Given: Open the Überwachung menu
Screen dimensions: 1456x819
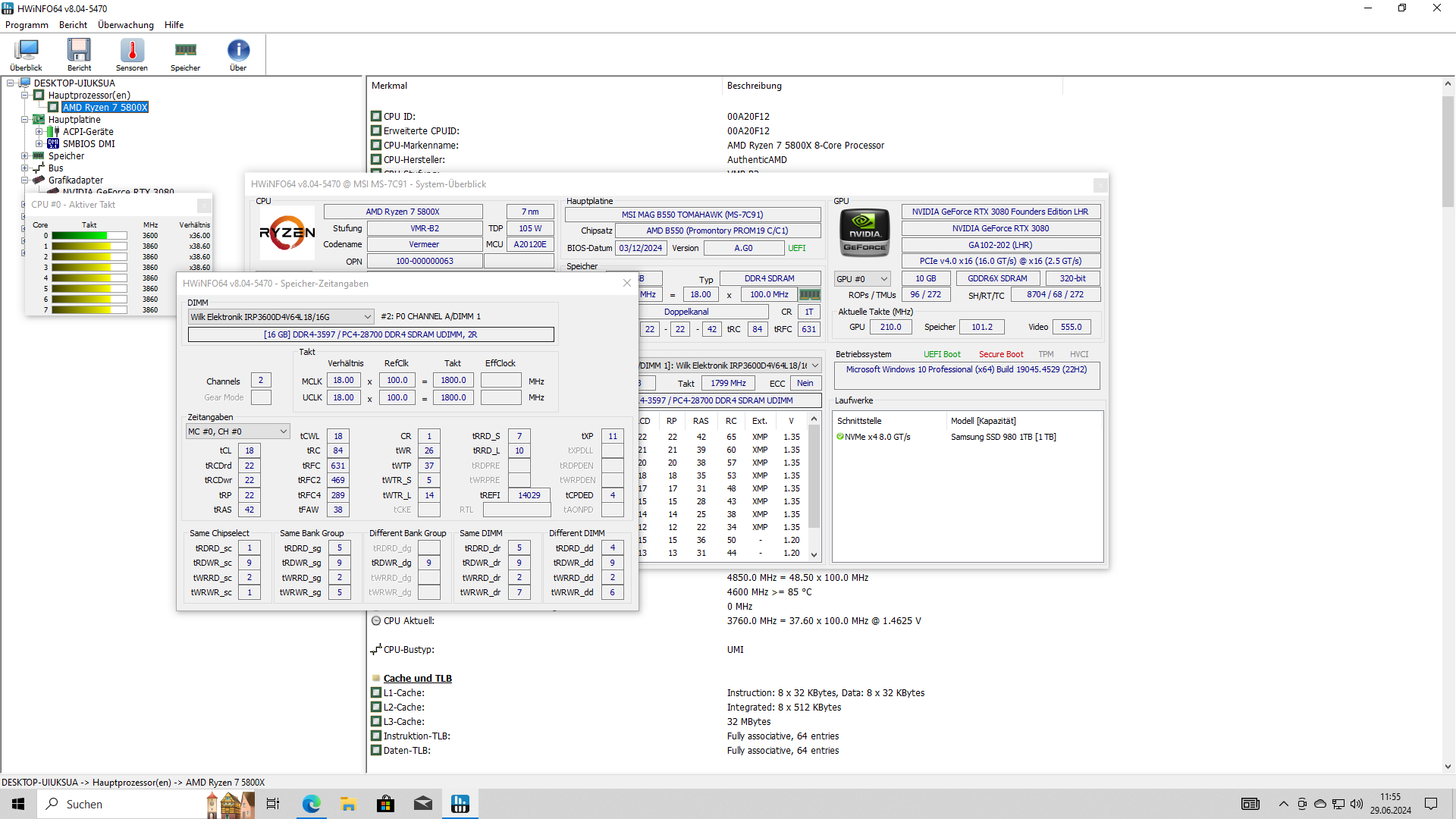Looking at the screenshot, I should point(125,25).
